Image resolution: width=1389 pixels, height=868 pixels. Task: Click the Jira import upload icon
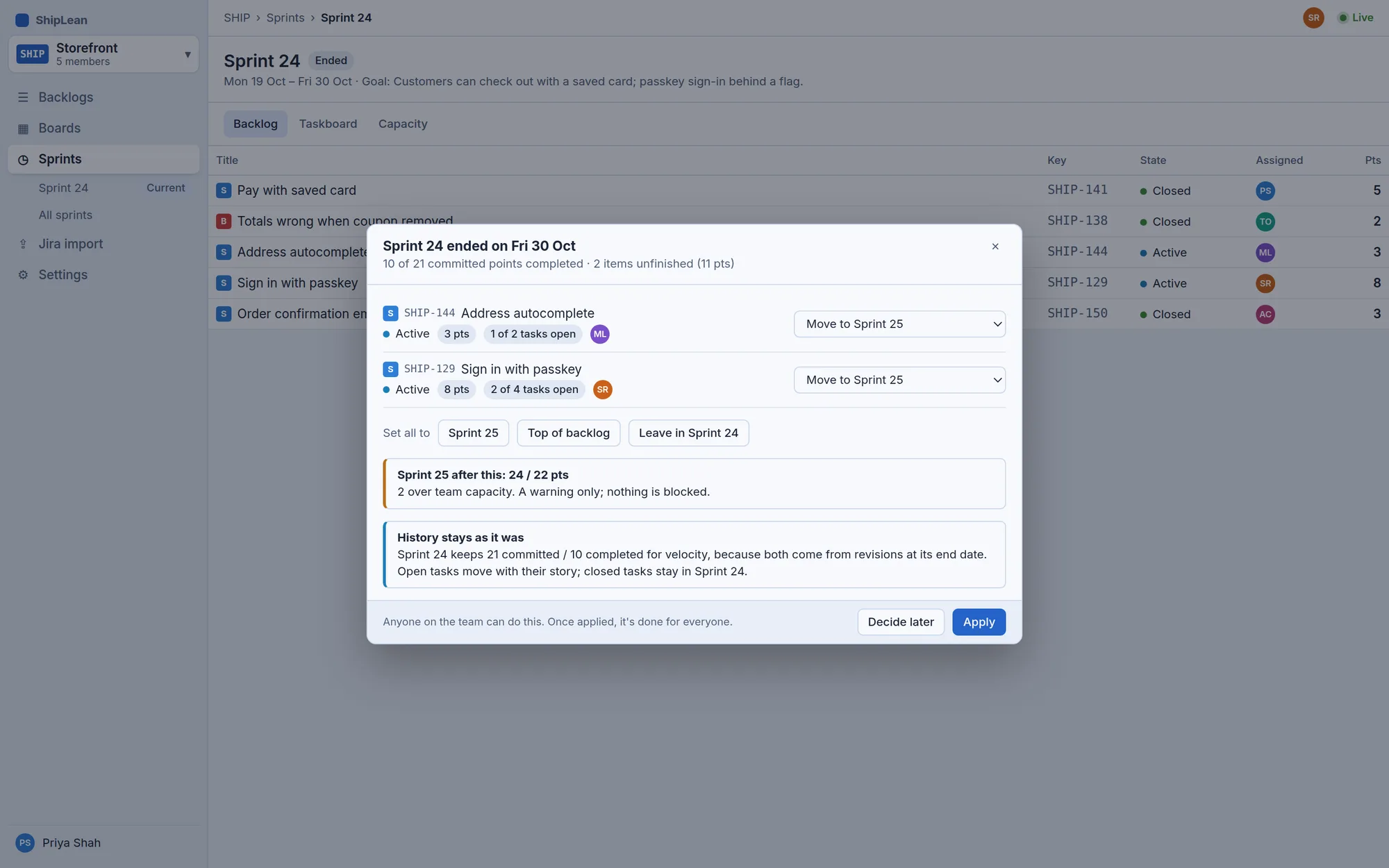(23, 244)
